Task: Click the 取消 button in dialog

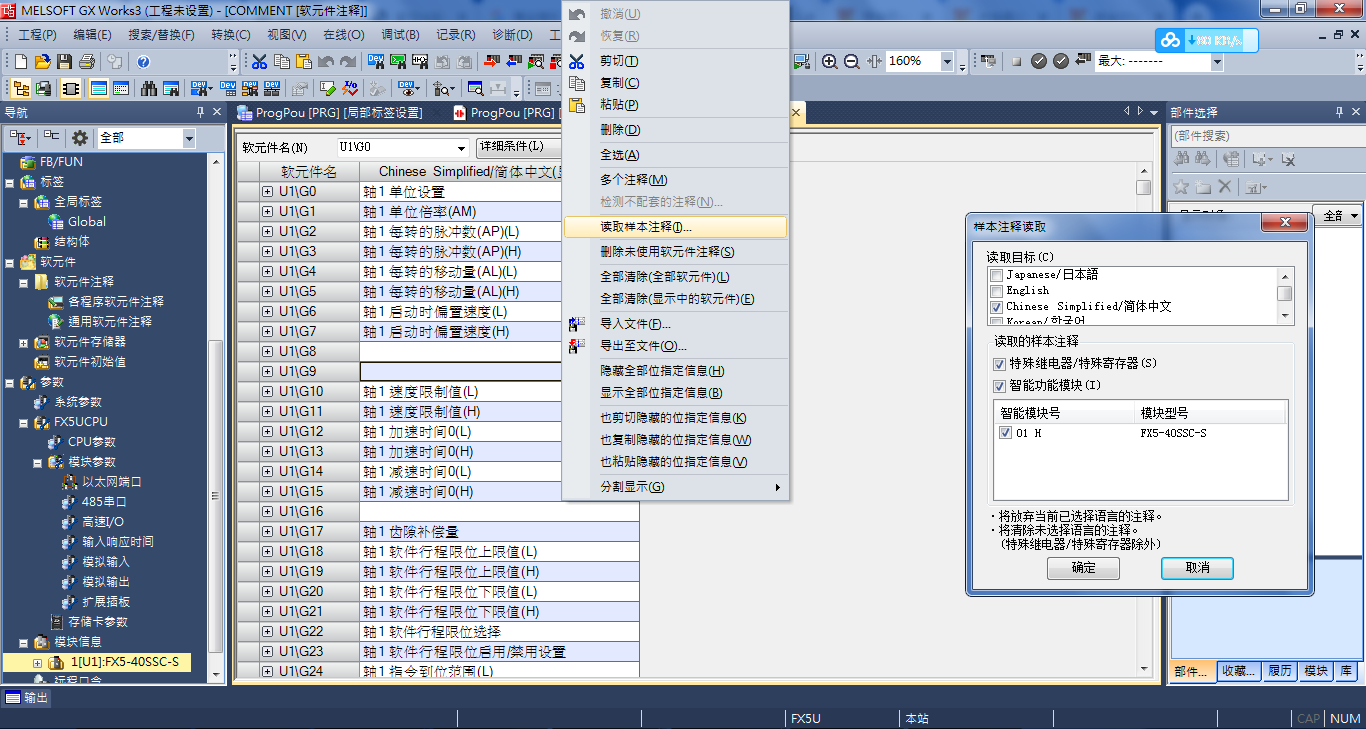Action: 1197,568
